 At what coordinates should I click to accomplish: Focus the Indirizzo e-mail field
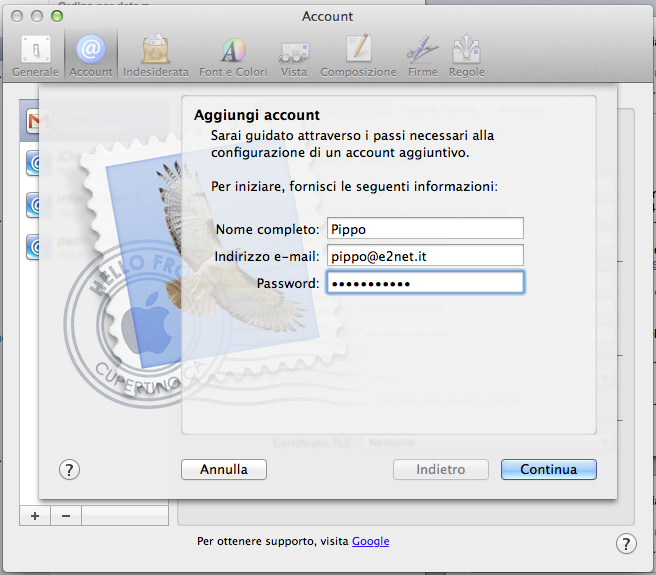(x=425, y=256)
